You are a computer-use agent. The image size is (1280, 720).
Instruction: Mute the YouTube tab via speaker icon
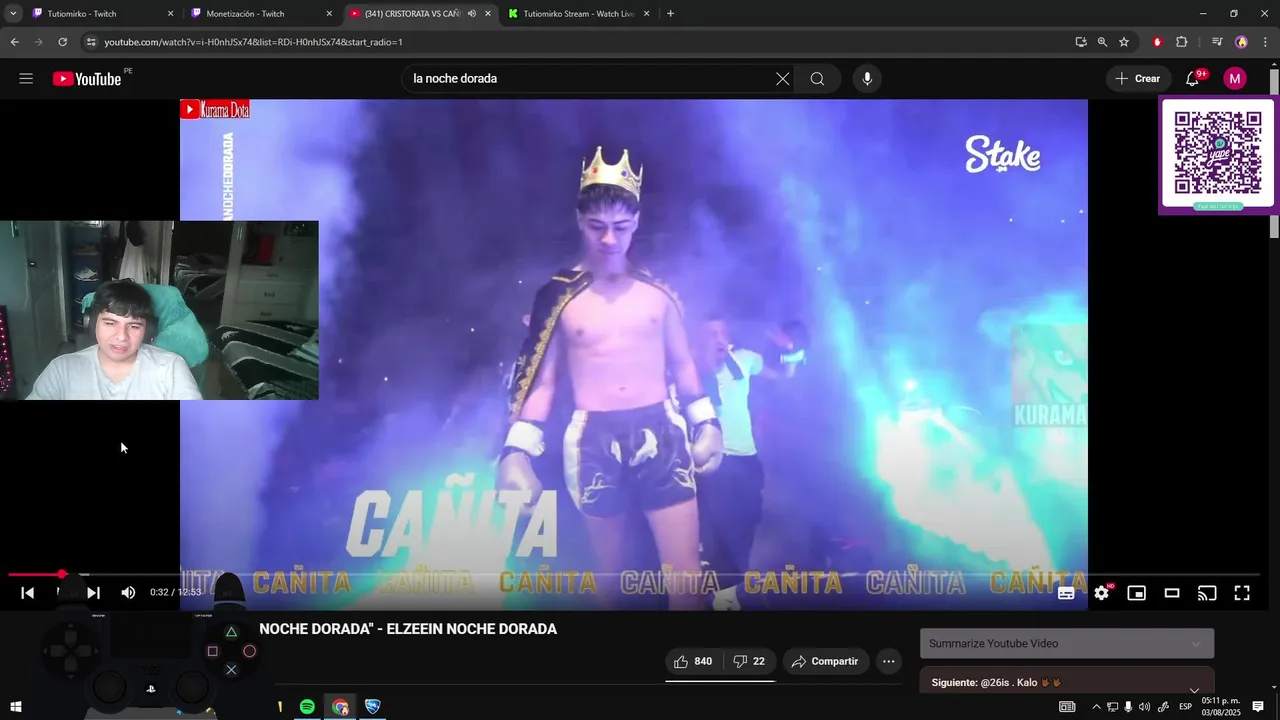472,14
